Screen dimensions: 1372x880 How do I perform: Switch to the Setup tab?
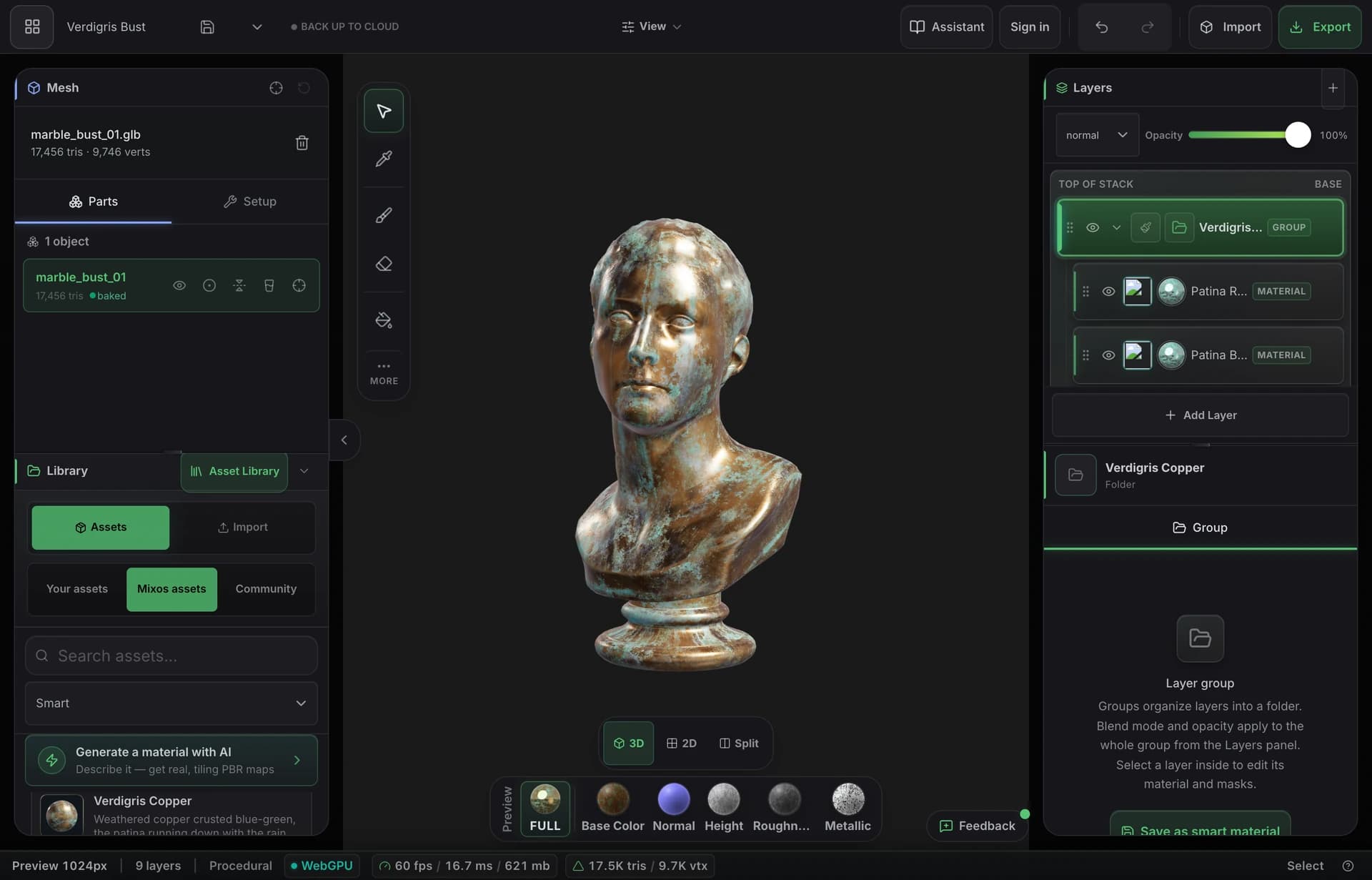click(250, 202)
